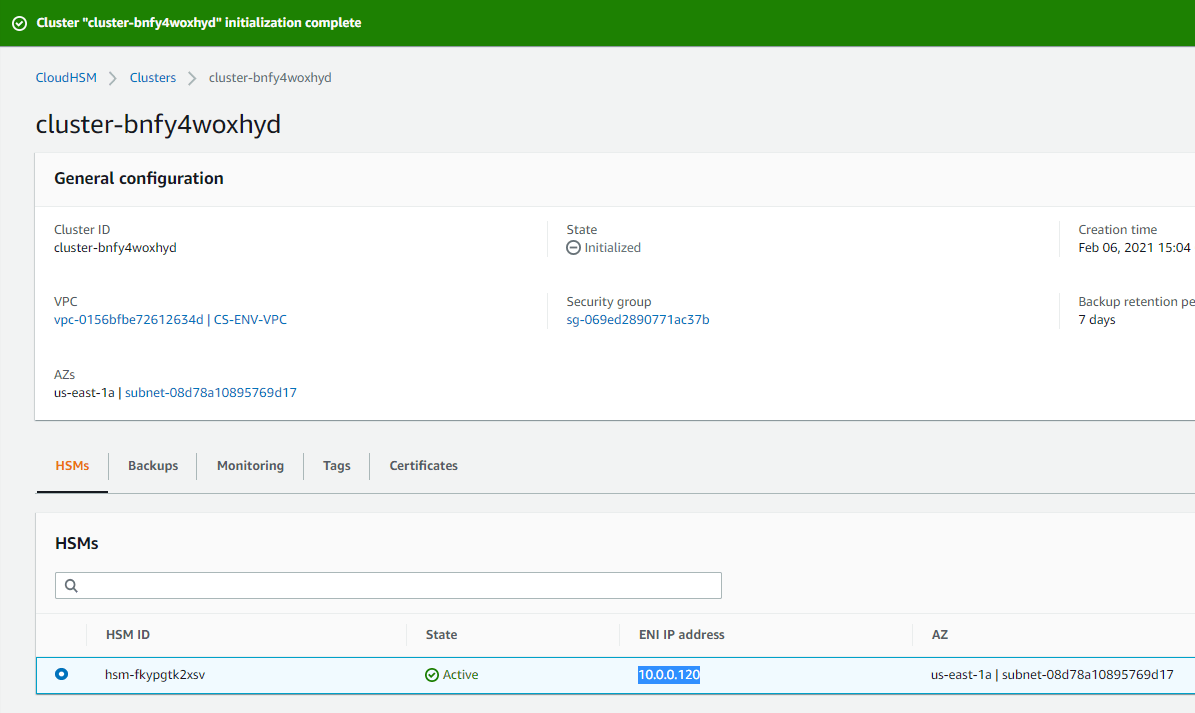The image size is (1195, 713).
Task: Open security group sg-069ed2890771ac37b
Action: [x=637, y=319]
